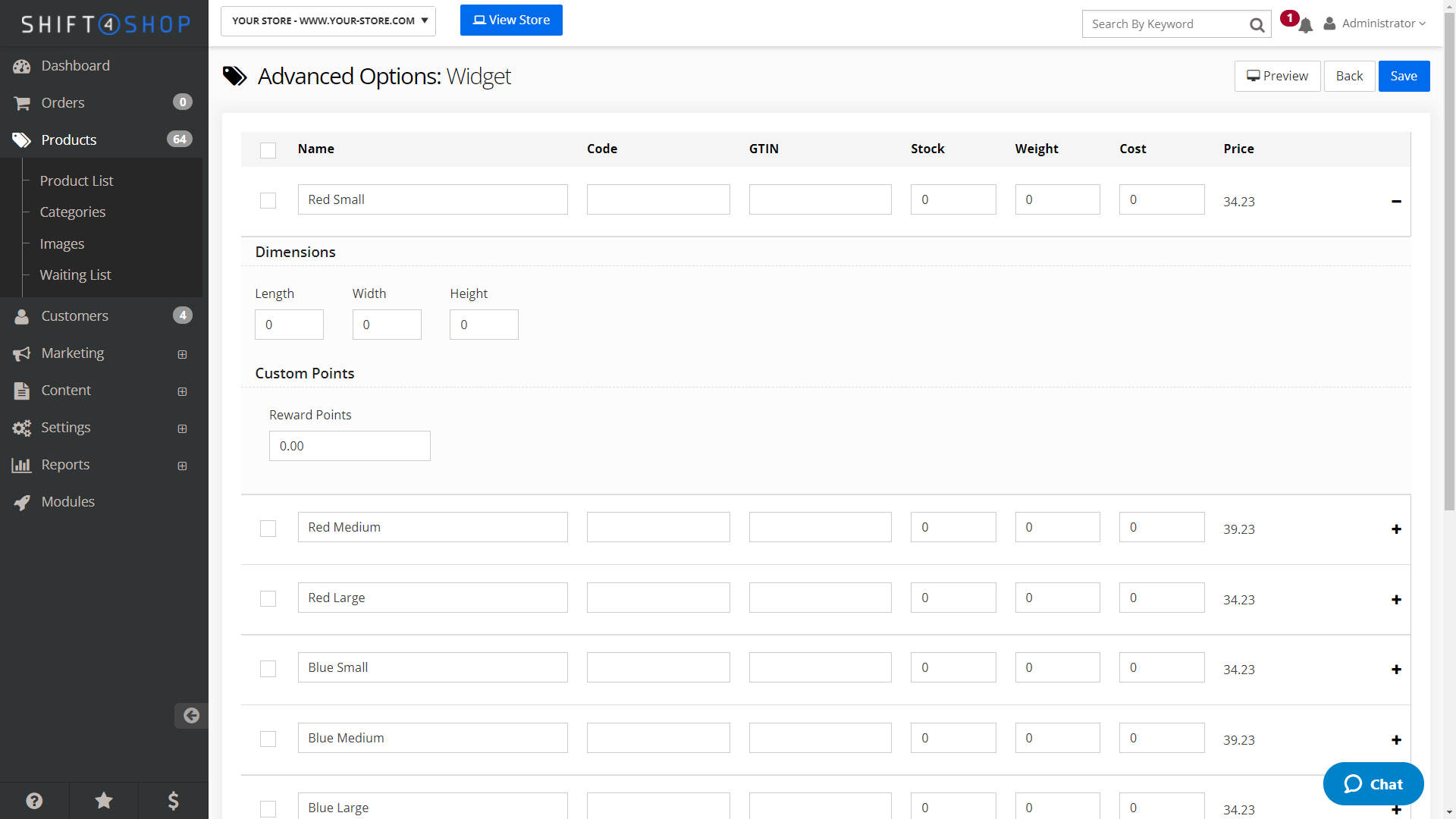
Task: Click the Reward Points input field
Action: pyautogui.click(x=349, y=446)
